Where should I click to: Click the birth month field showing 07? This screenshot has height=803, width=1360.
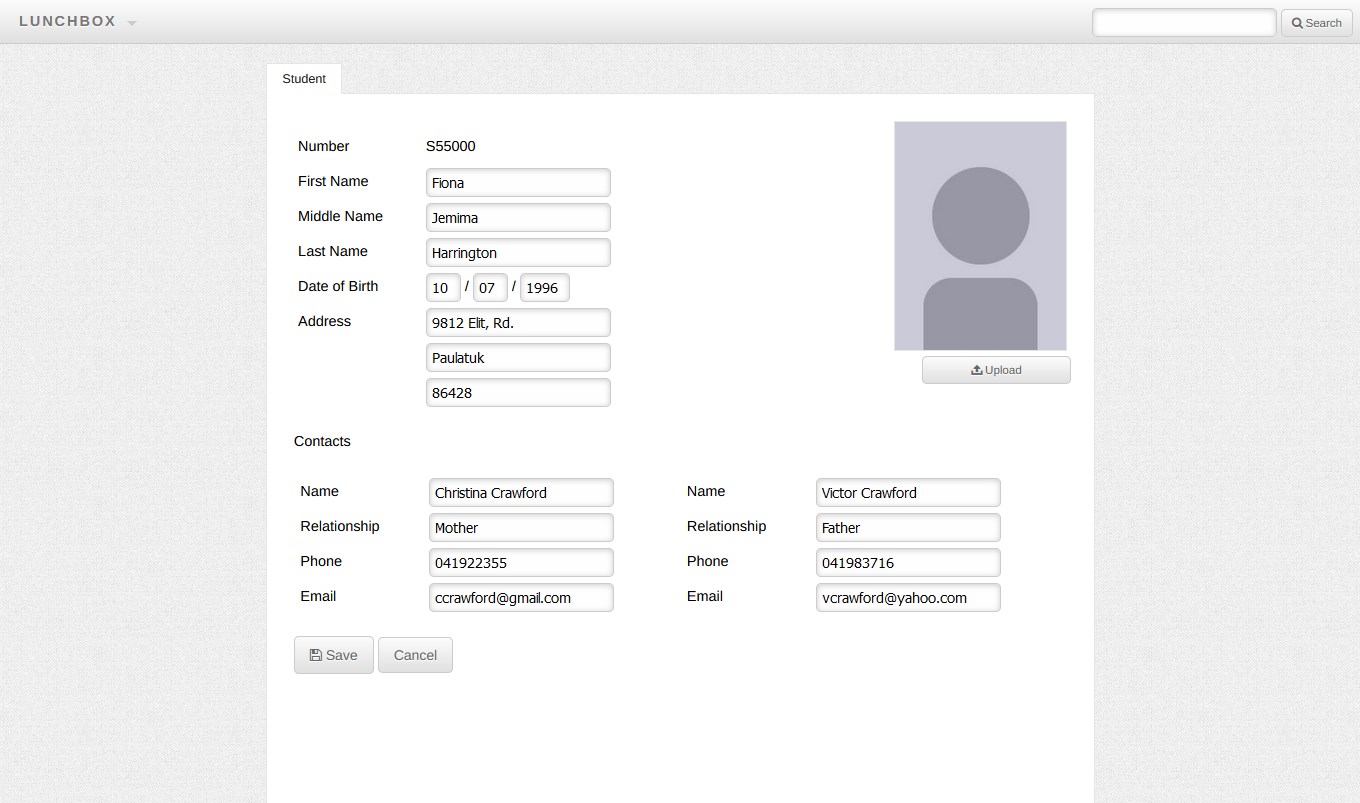(x=490, y=288)
